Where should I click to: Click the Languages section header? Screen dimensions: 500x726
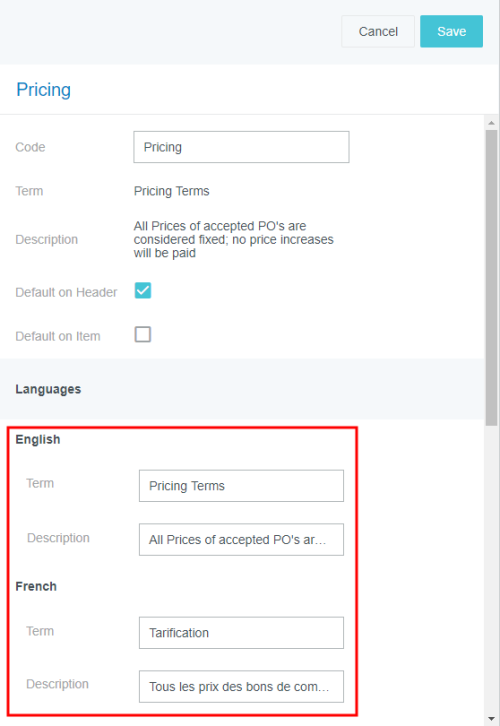[48, 389]
